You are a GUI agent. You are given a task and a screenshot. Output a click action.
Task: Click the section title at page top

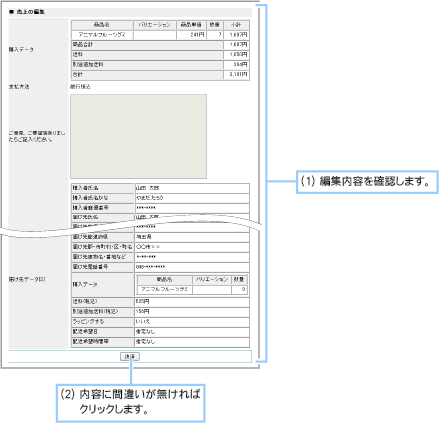pyautogui.click(x=27, y=12)
